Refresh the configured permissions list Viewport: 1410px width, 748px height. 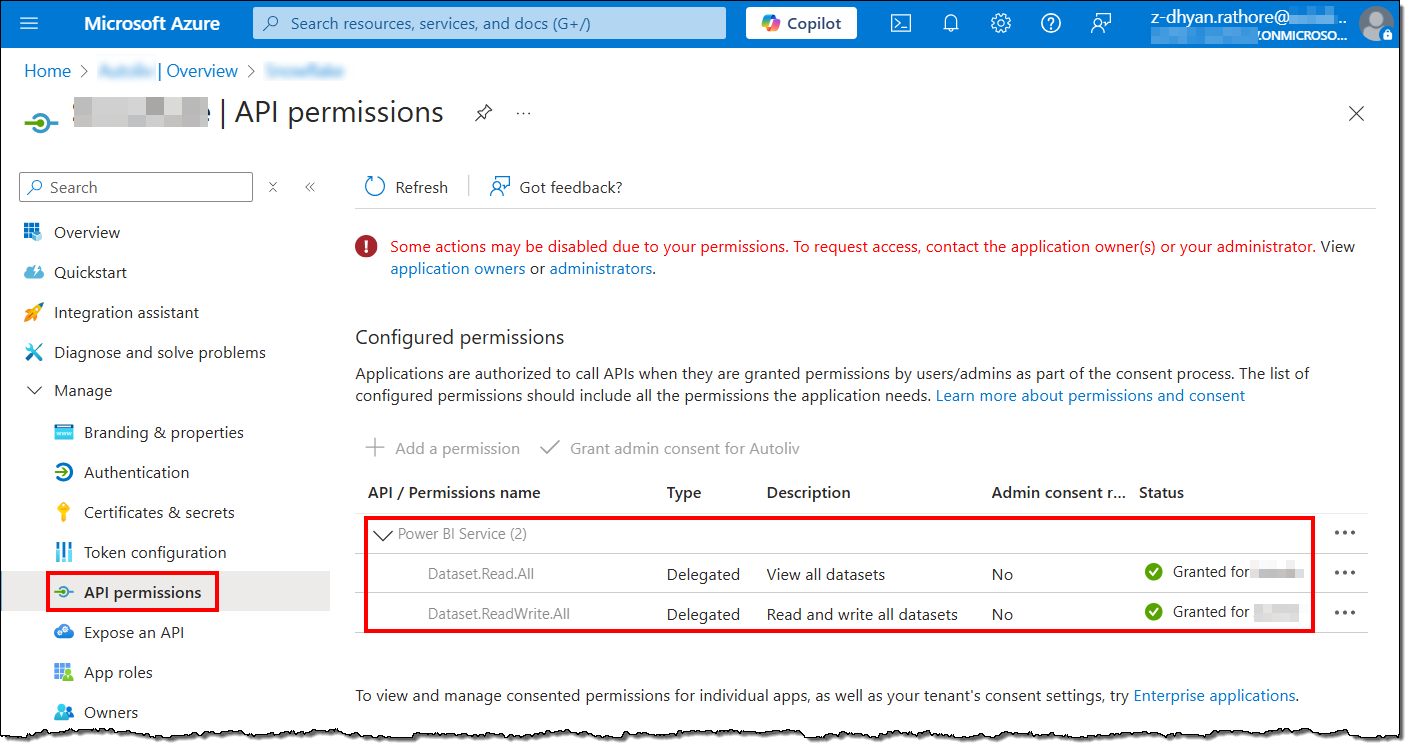pyautogui.click(x=405, y=186)
